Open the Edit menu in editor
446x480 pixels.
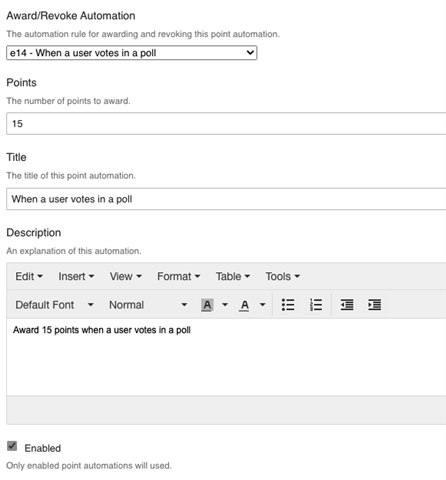tap(29, 276)
